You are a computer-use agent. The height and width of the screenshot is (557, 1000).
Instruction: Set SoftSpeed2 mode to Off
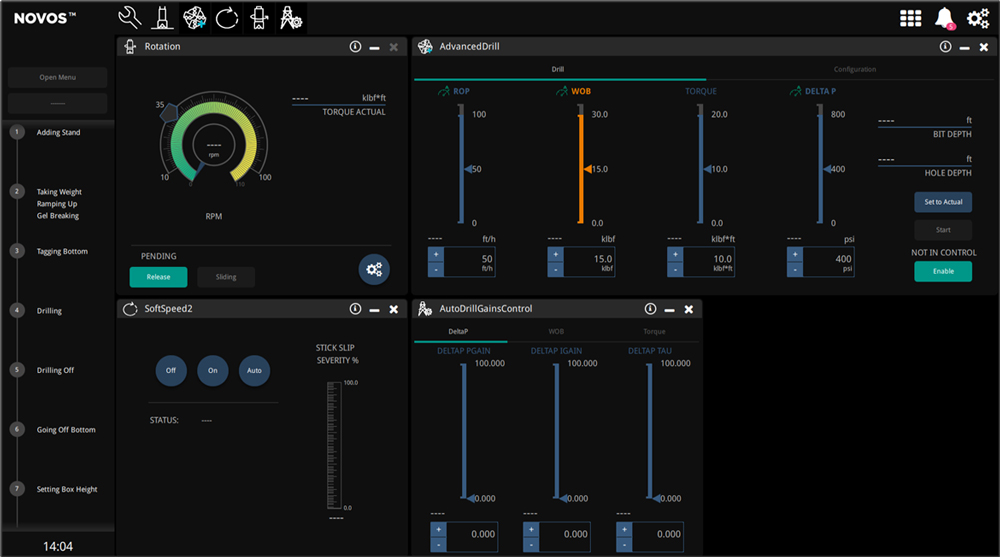click(x=171, y=370)
